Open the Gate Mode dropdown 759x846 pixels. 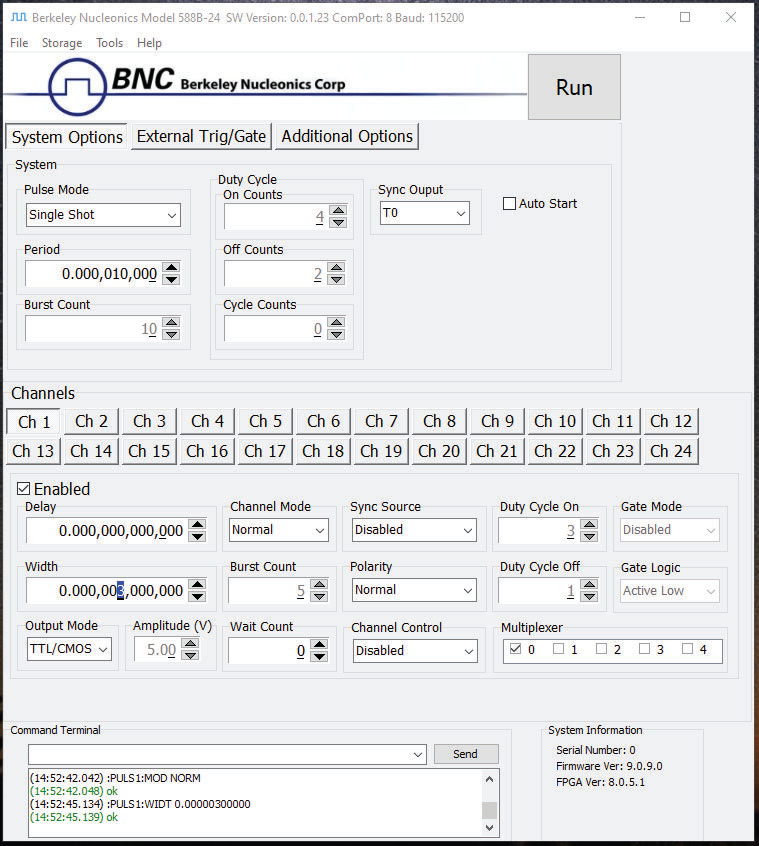[x=669, y=530]
